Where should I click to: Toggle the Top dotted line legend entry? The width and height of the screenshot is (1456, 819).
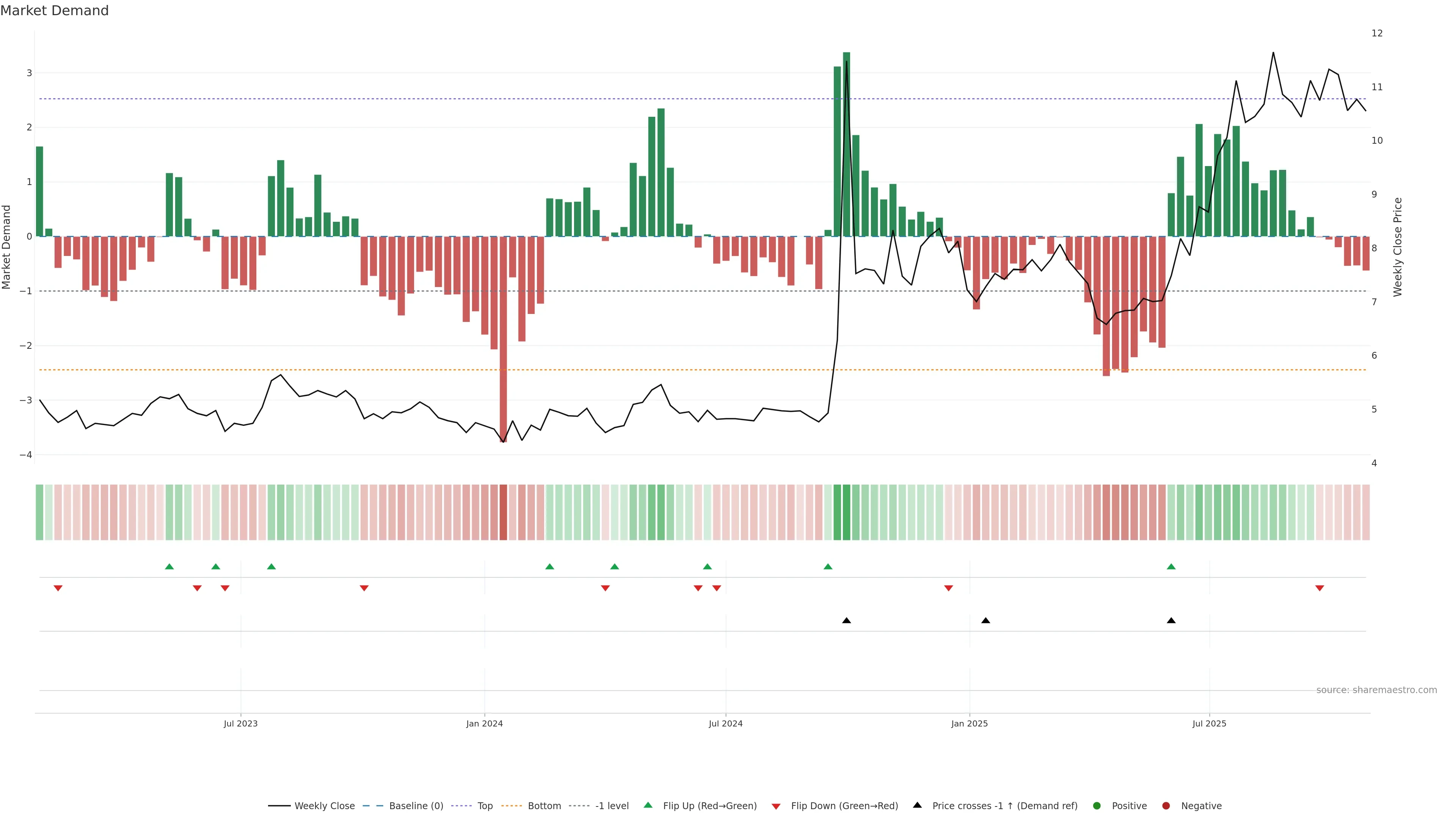click(485, 805)
